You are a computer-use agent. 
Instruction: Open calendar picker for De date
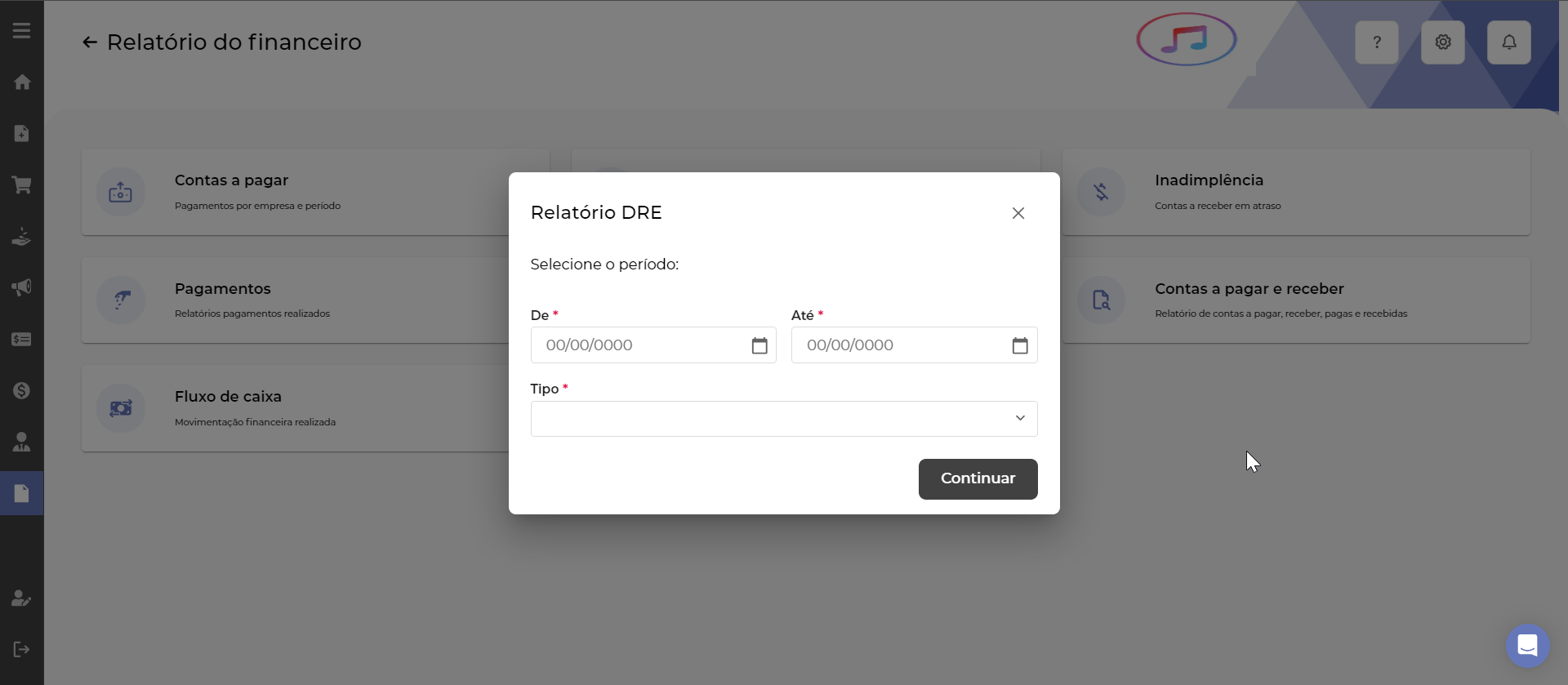pyautogui.click(x=759, y=345)
